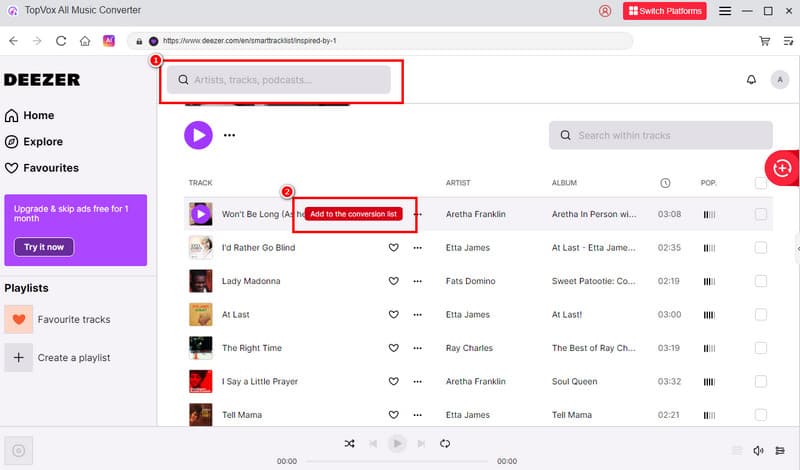This screenshot has height=470, width=800.
Task: Open tracklist options three-dot menu beside play button
Action: click(230, 135)
